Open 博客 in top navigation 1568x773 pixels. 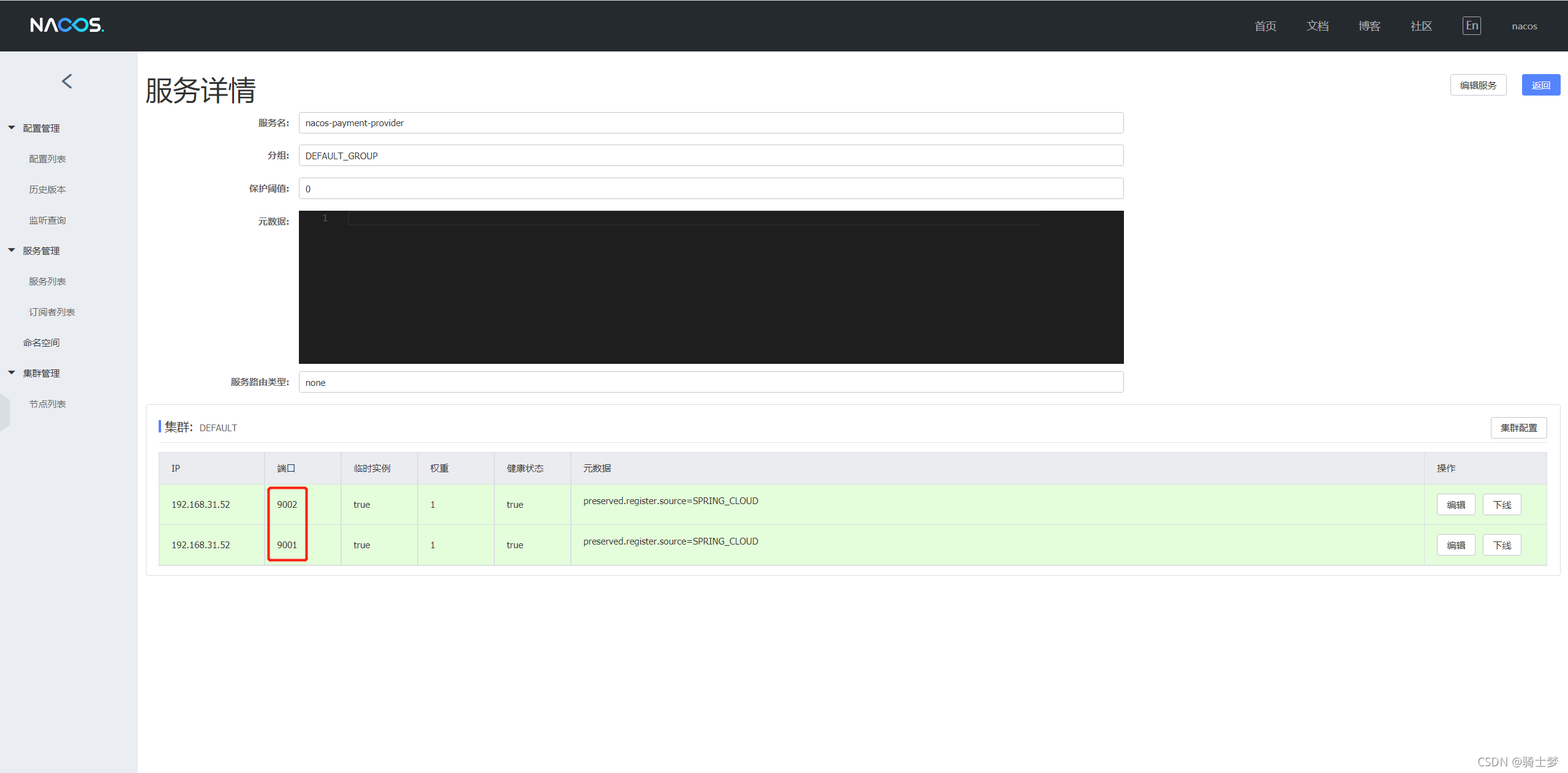[x=1370, y=26]
